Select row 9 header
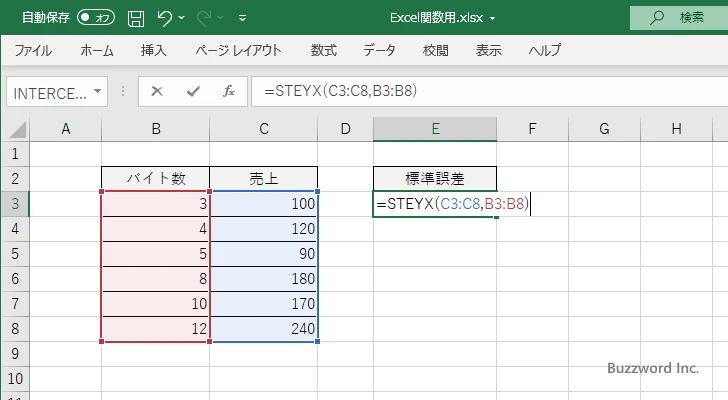 [x=15, y=354]
